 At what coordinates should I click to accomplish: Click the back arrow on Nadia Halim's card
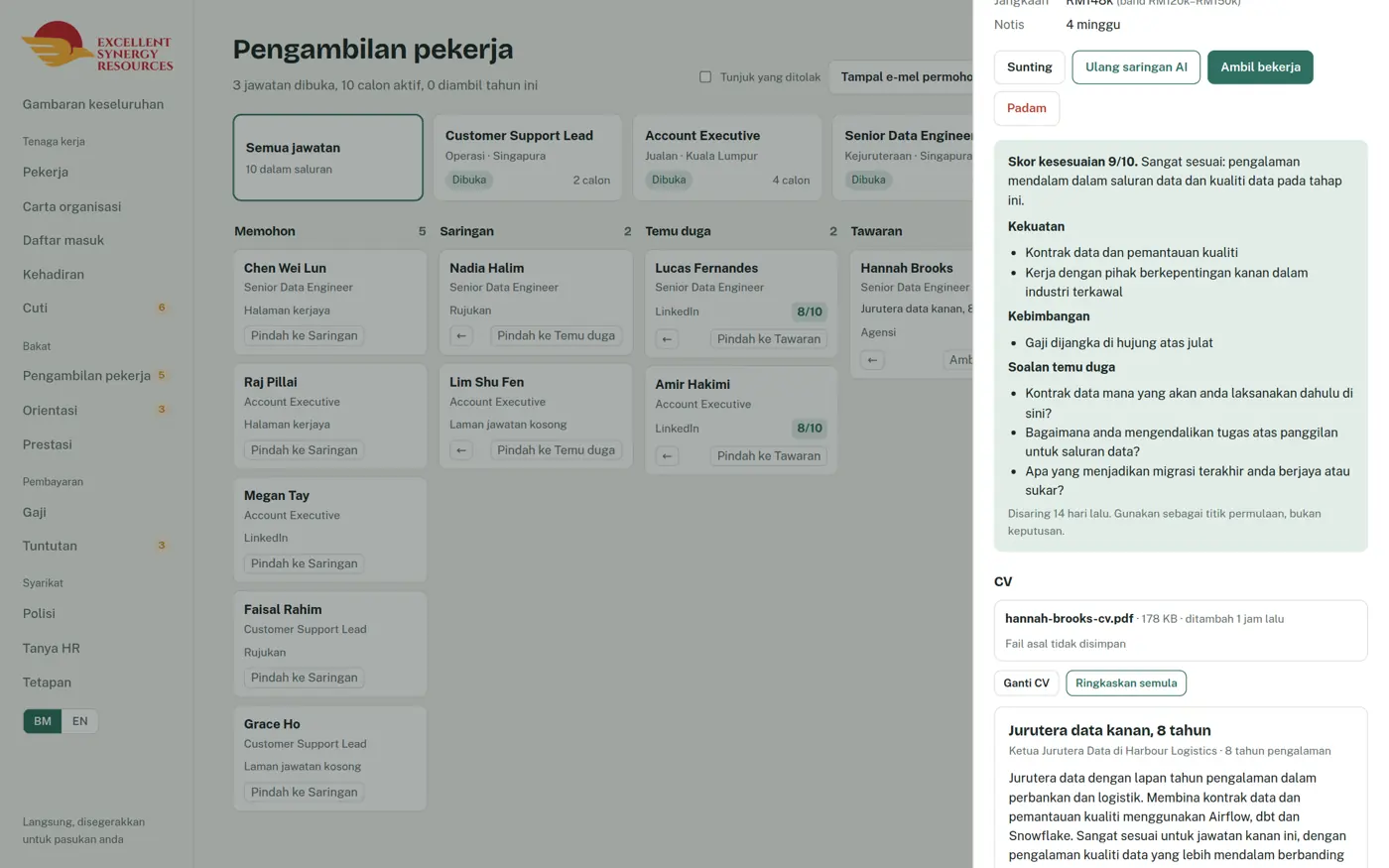(461, 336)
